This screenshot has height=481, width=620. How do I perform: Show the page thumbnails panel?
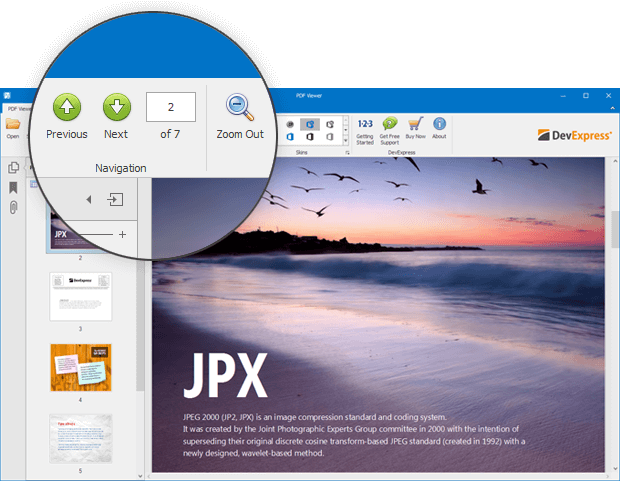coord(13,168)
